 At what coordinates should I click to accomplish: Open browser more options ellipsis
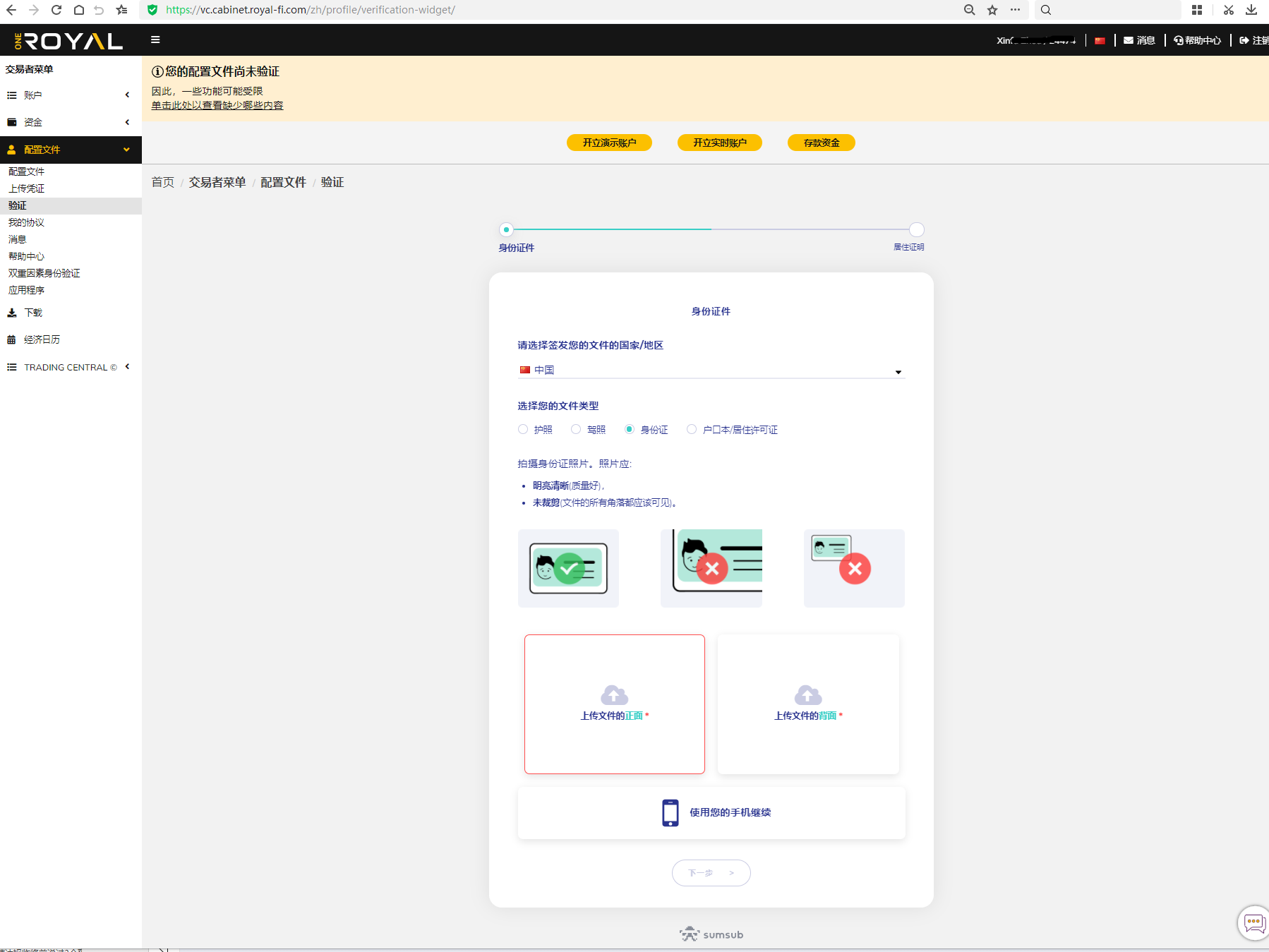1015,10
